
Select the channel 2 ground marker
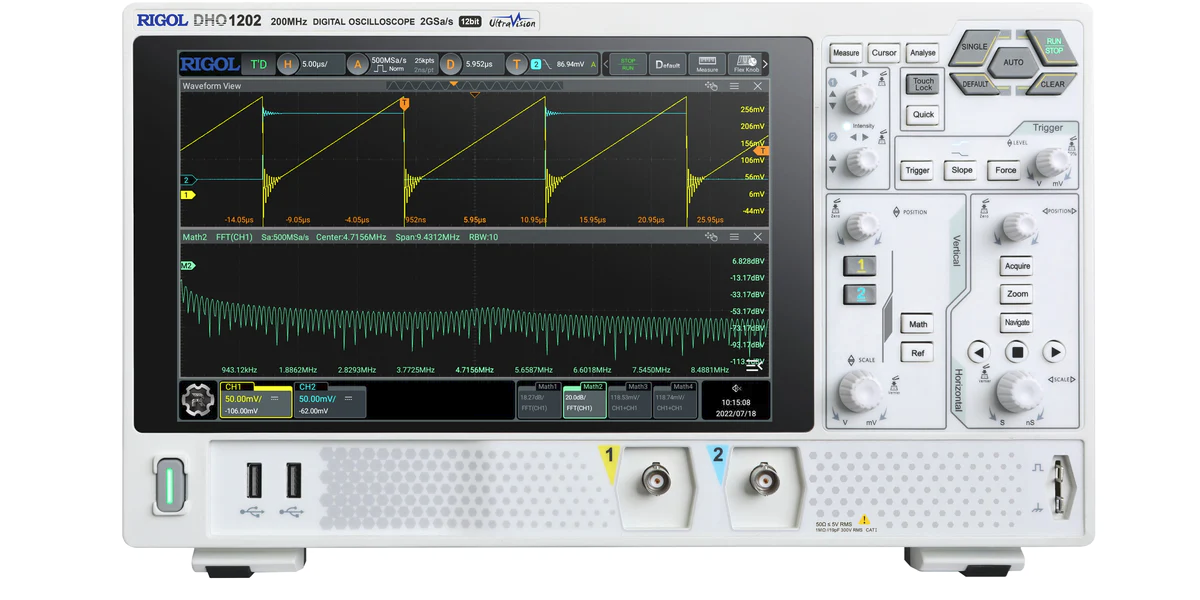coord(187,180)
